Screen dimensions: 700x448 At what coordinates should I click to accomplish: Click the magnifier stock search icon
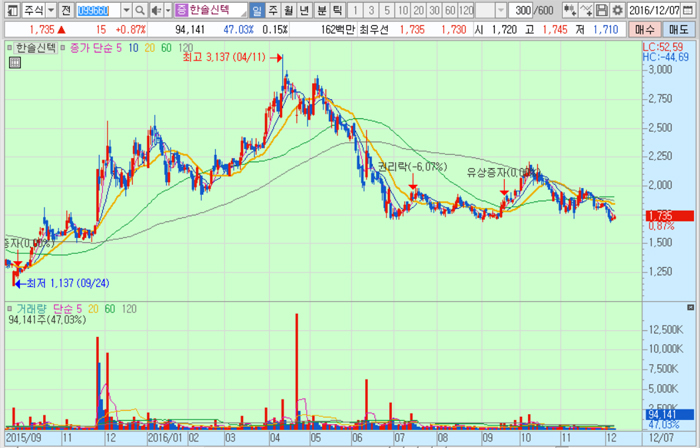[x=141, y=10]
